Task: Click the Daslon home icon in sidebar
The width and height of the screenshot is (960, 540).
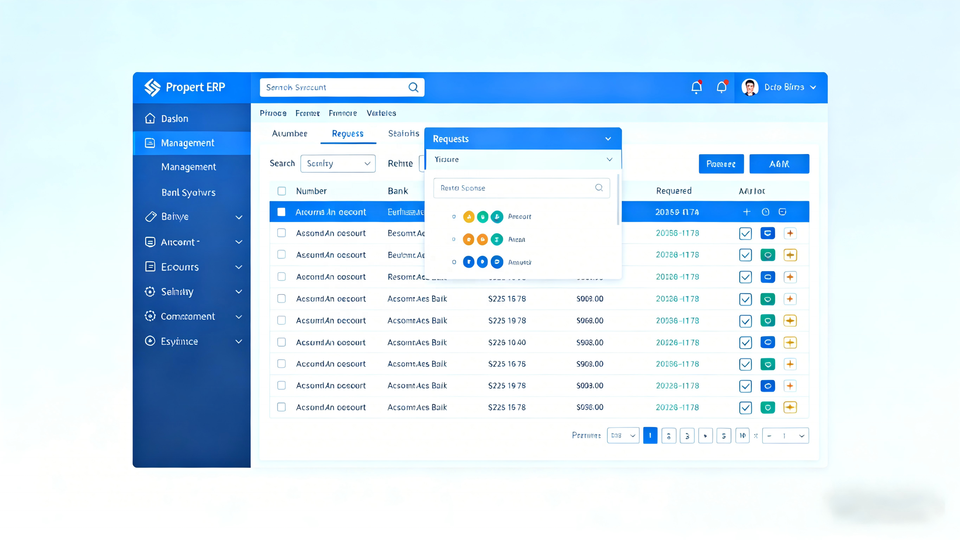Action: tap(150, 119)
